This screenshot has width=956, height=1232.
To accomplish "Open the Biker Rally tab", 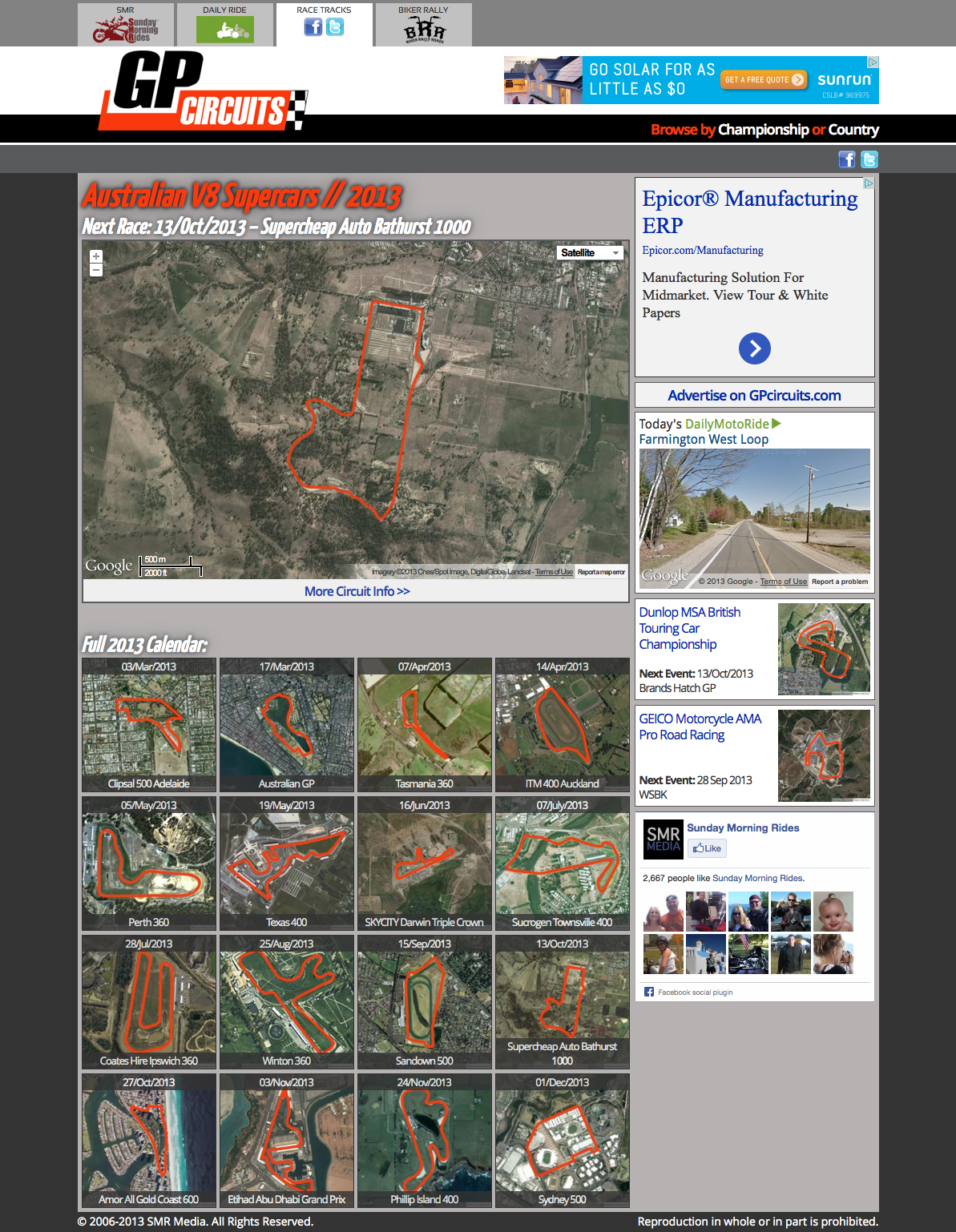I will point(424,25).
